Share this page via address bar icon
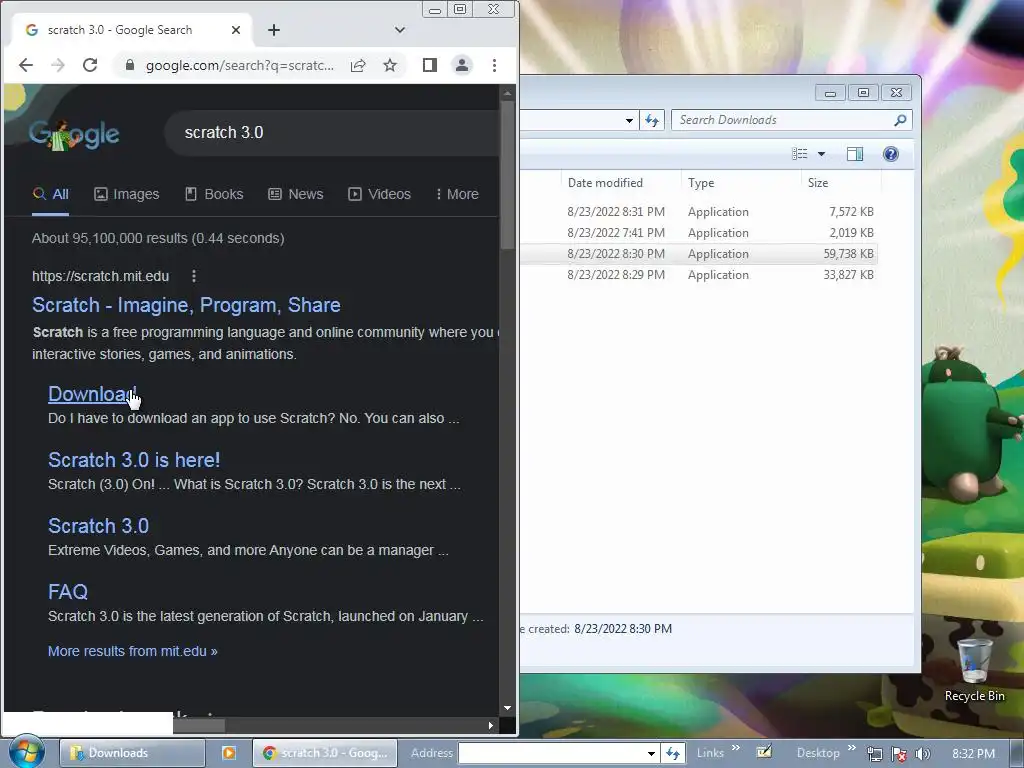The width and height of the screenshot is (1024, 768). tap(358, 65)
